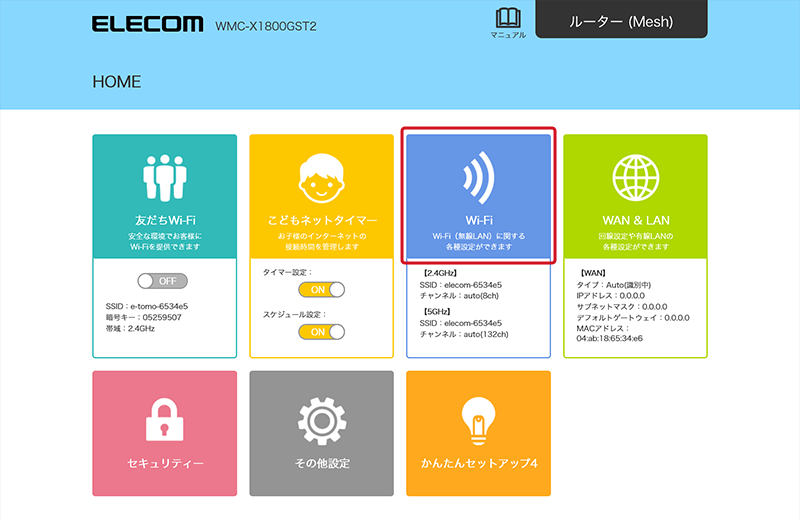Screen dimensions: 800x520
Task: Click the その他設定 label
Action: [322, 463]
